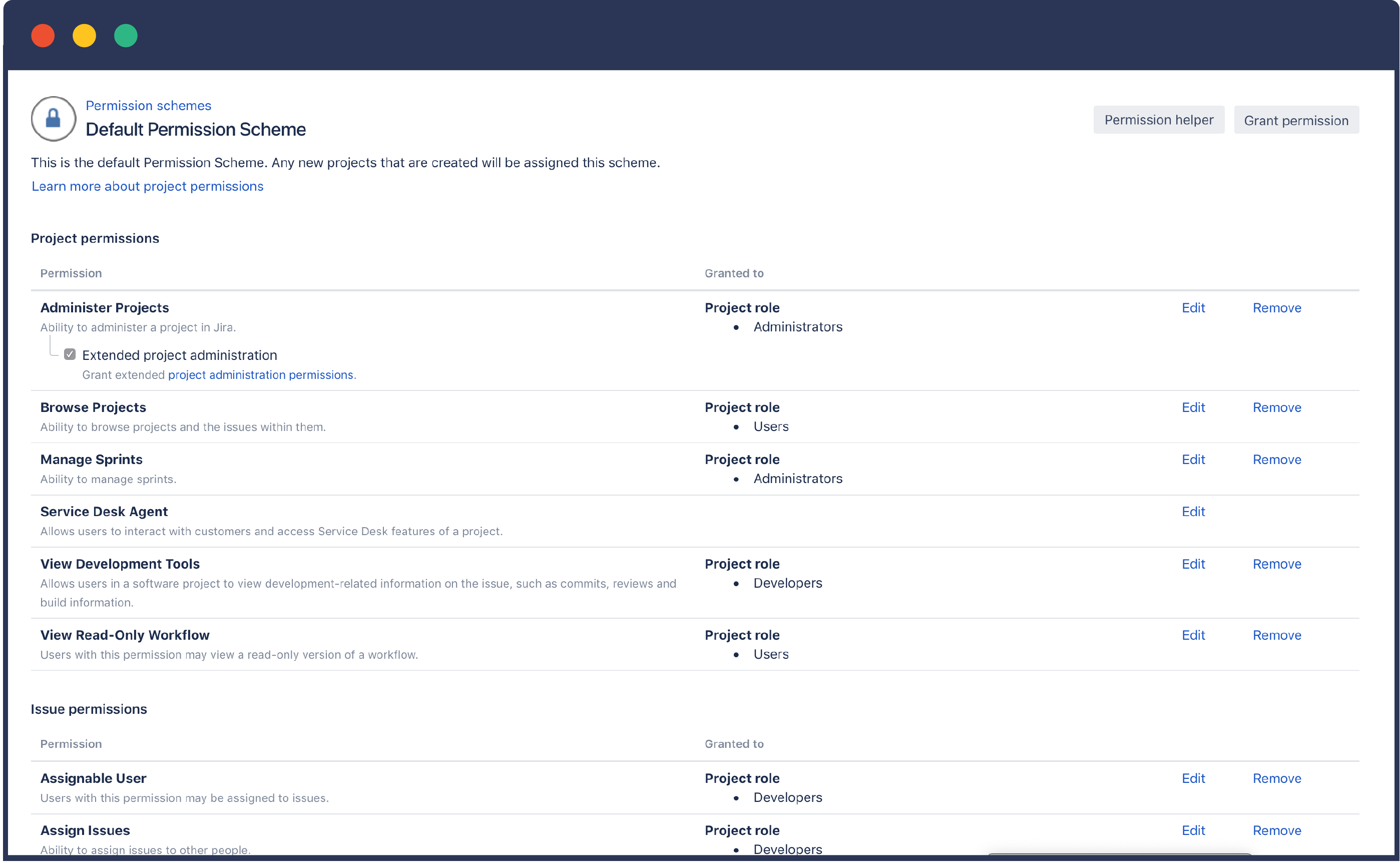
Task: Click the Grant permission button
Action: (1296, 120)
